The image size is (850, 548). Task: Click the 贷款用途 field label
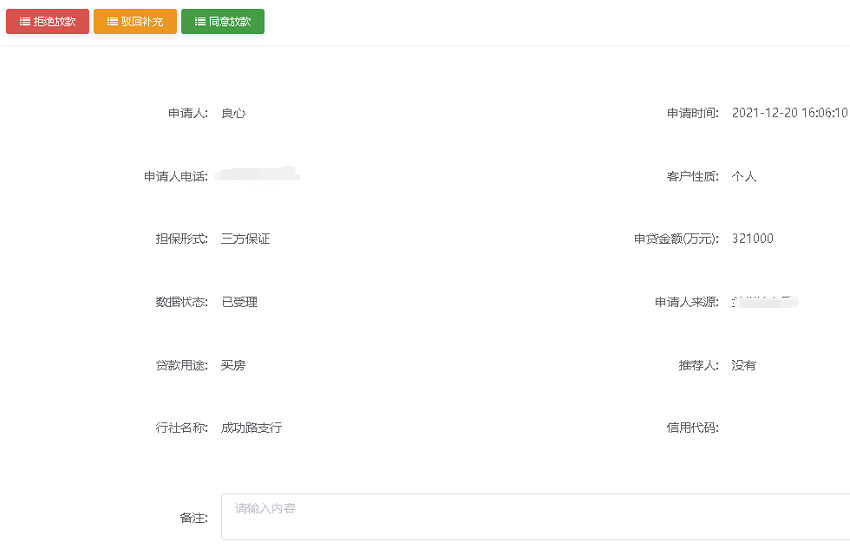[x=182, y=365]
